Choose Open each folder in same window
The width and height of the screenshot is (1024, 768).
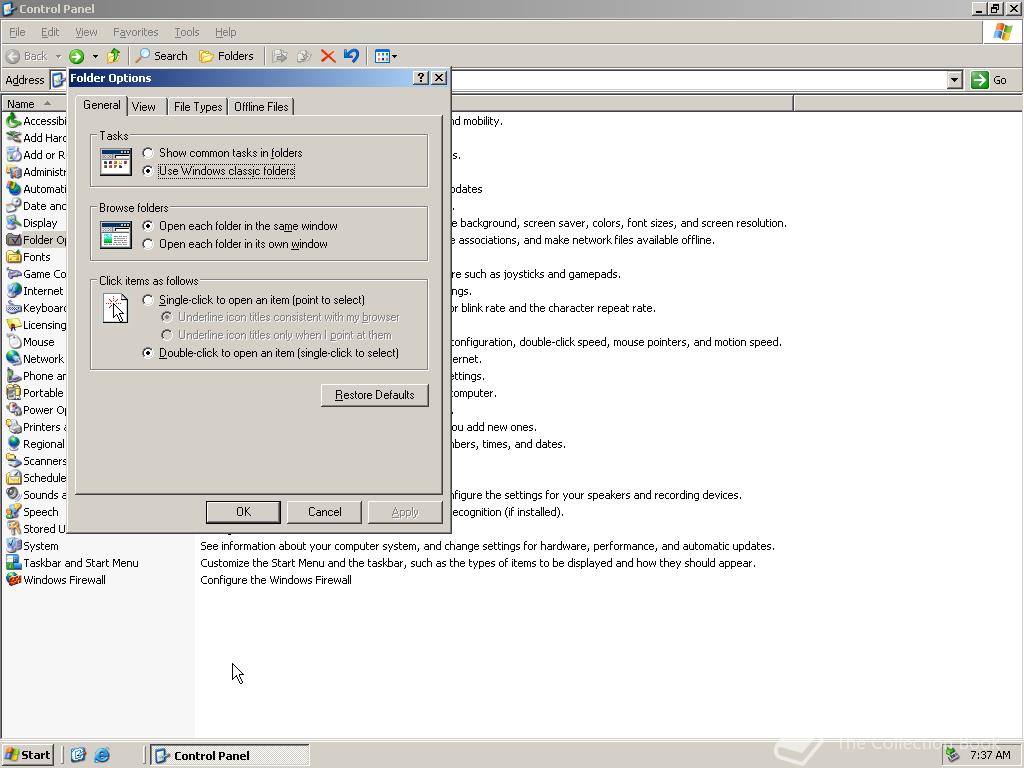pyautogui.click(x=240, y=226)
